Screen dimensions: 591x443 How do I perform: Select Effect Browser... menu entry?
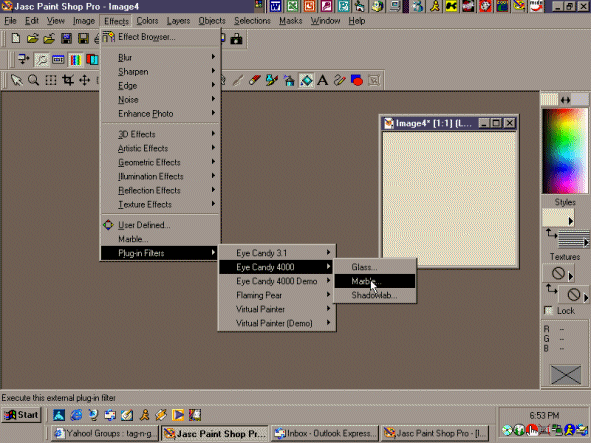tap(161, 37)
